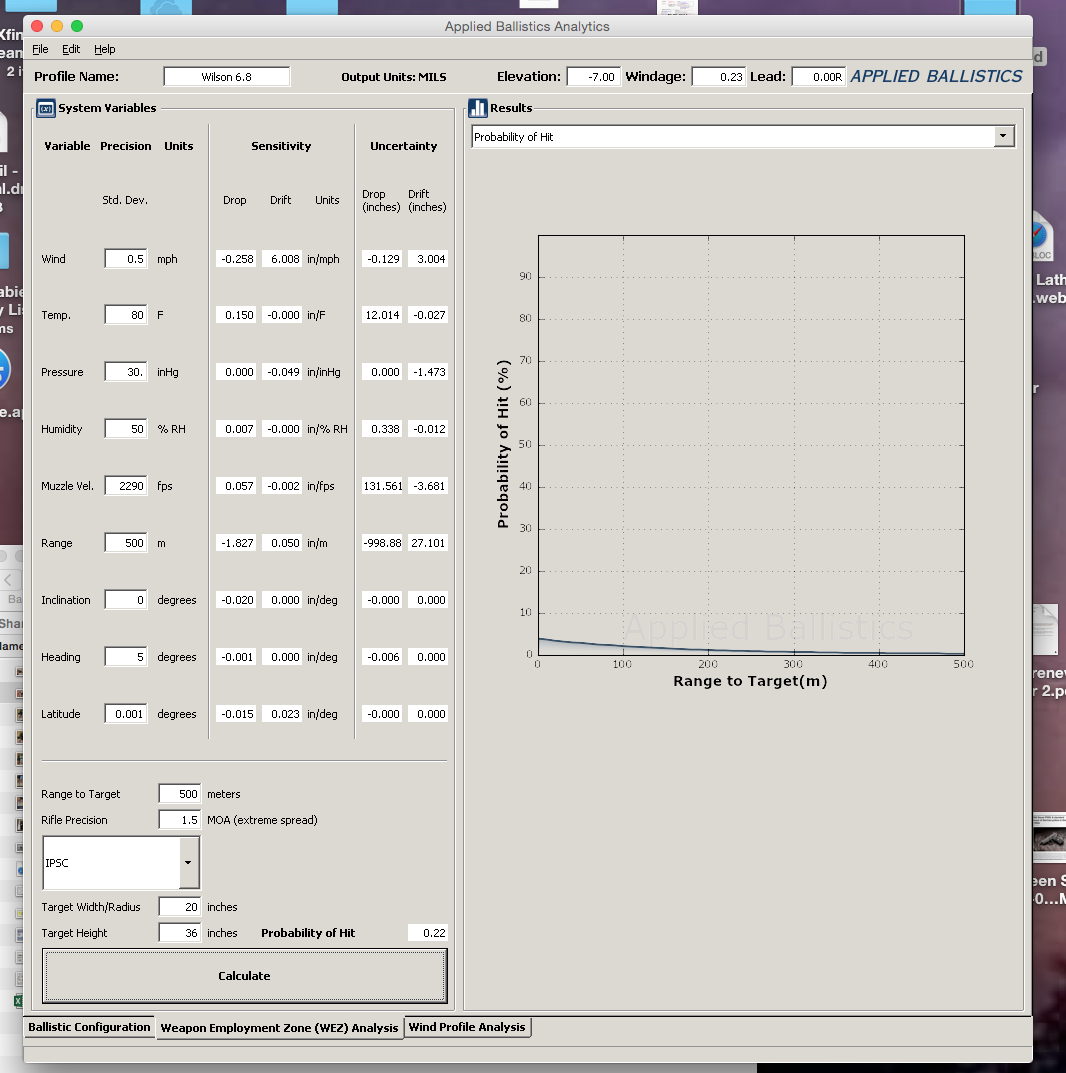Image resolution: width=1066 pixels, height=1073 pixels.
Task: Click the Output Units: MILS label
Action: coord(393,77)
